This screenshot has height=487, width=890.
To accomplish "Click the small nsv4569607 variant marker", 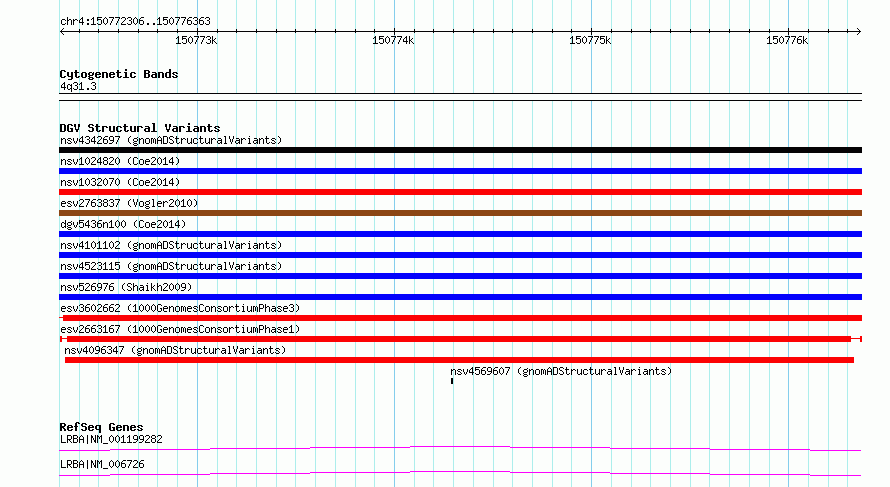I will pos(452,381).
